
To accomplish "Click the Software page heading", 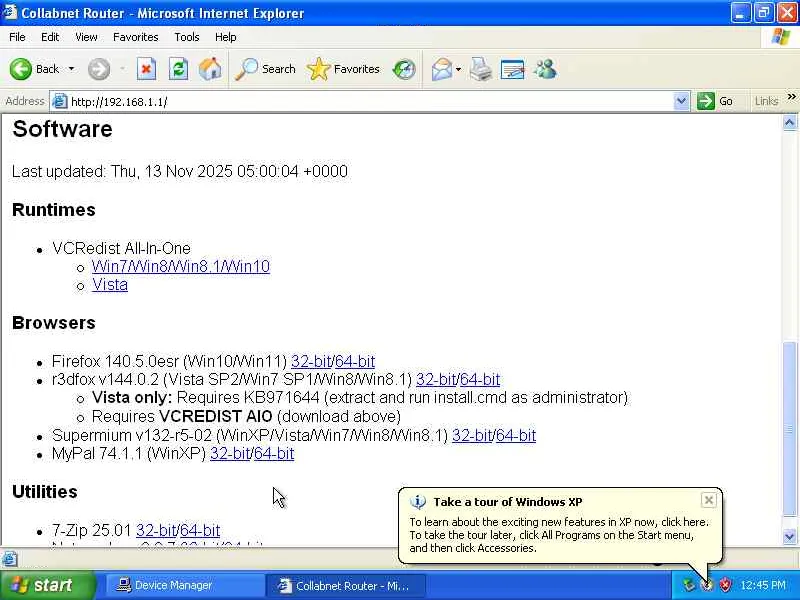I will 62,129.
